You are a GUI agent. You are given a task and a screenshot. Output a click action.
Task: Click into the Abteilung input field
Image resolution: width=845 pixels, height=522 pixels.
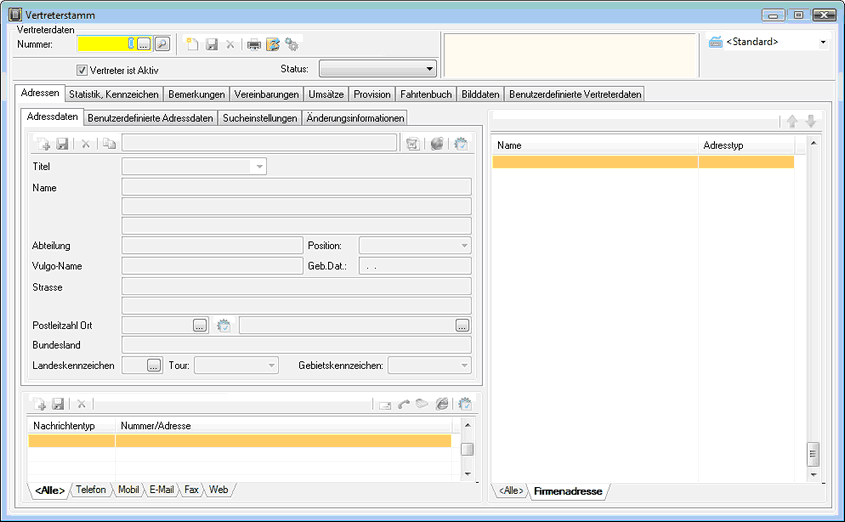pos(212,246)
